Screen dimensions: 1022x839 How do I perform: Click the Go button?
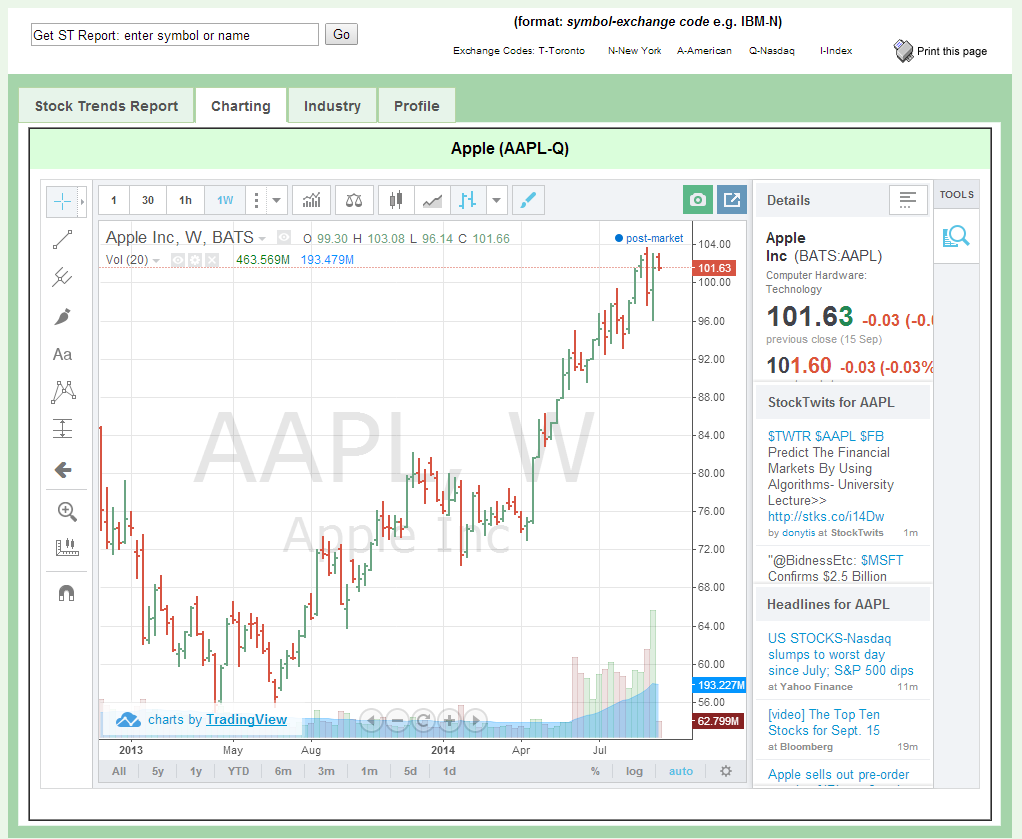click(x=342, y=35)
